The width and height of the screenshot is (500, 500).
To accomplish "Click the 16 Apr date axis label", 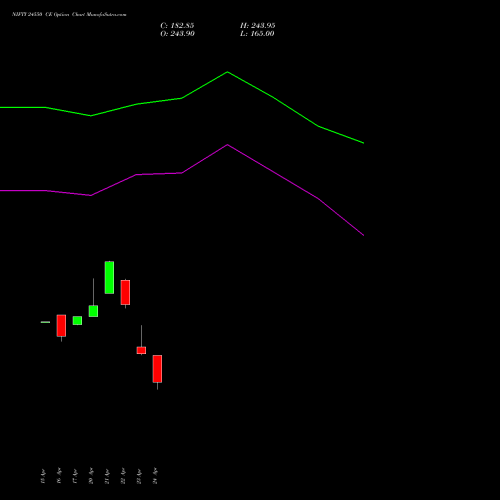I will coord(59,476).
